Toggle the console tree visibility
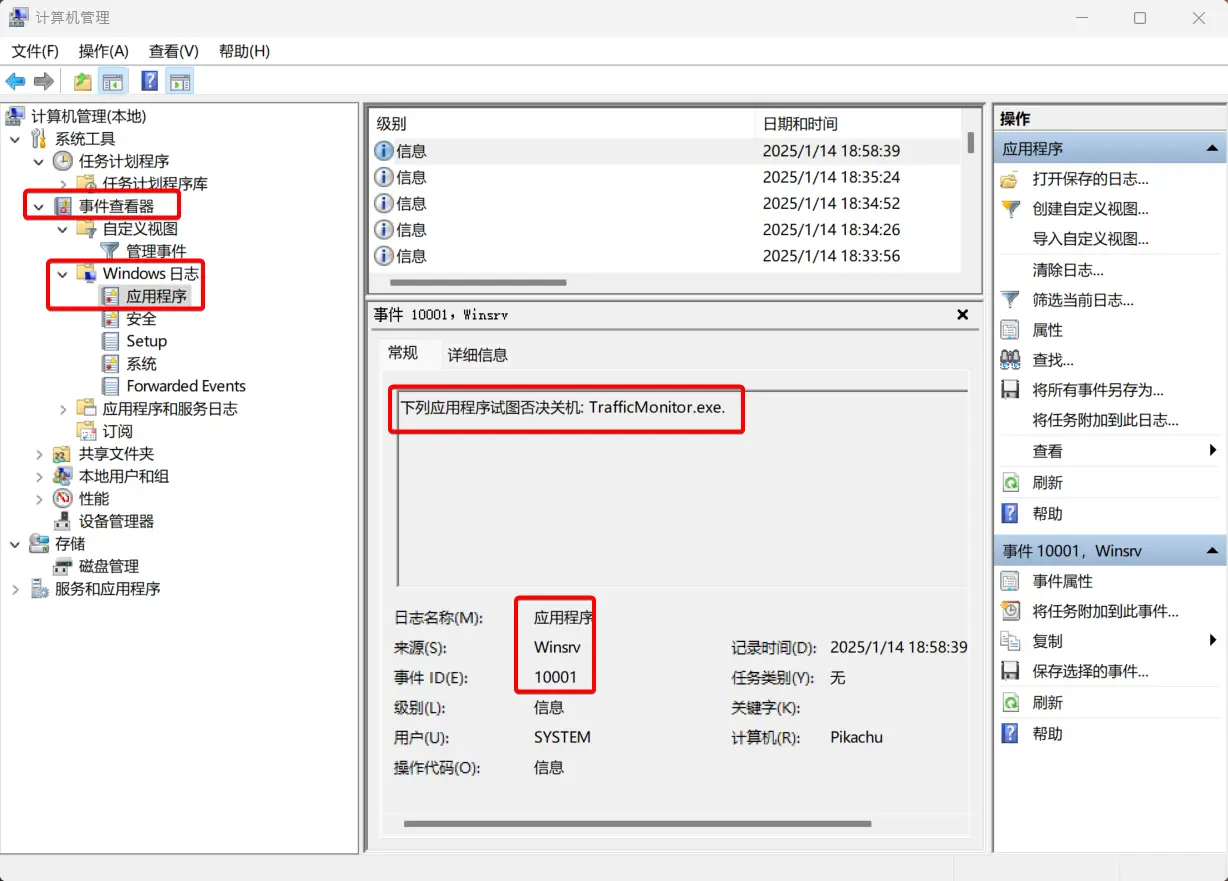 click(x=114, y=81)
